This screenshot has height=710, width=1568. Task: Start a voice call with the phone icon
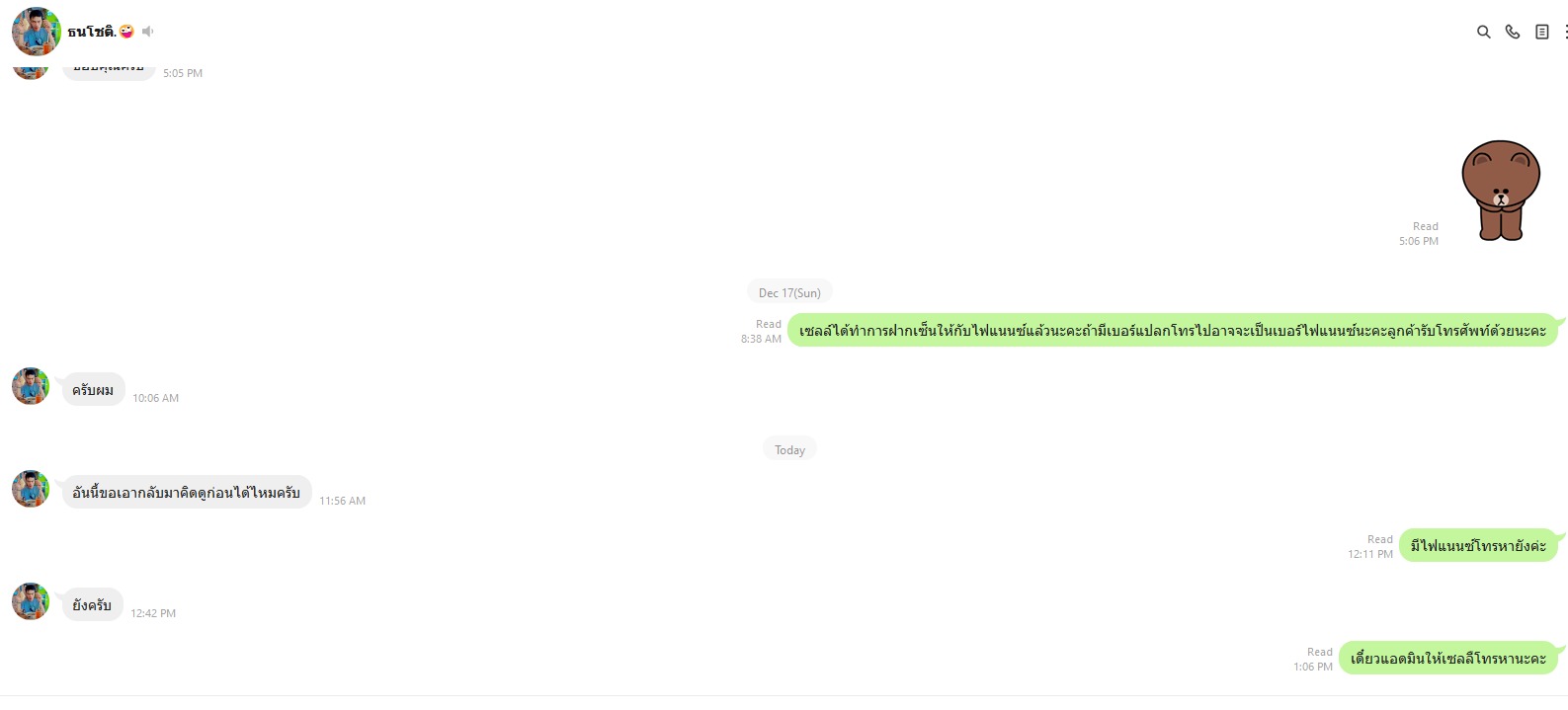click(1513, 32)
